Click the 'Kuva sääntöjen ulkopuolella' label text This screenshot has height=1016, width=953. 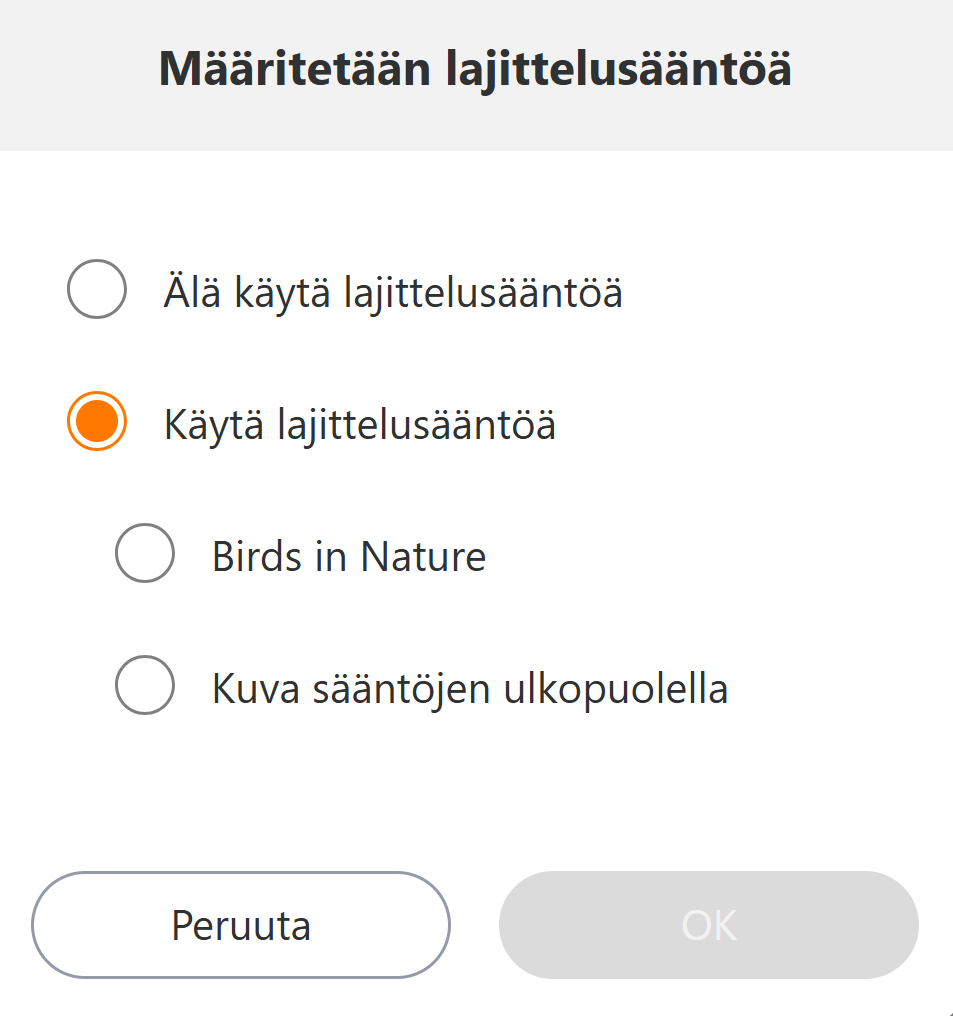point(469,689)
